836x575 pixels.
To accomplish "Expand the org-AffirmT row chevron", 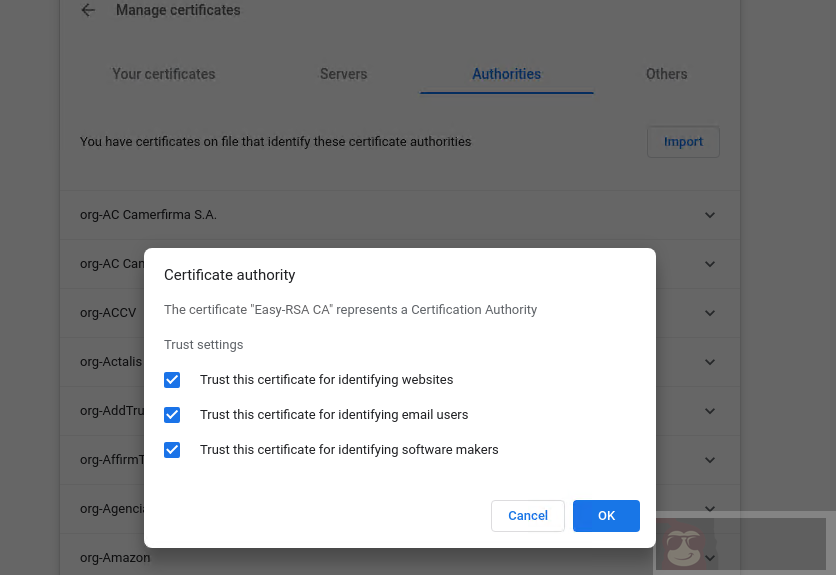I will coord(710,460).
